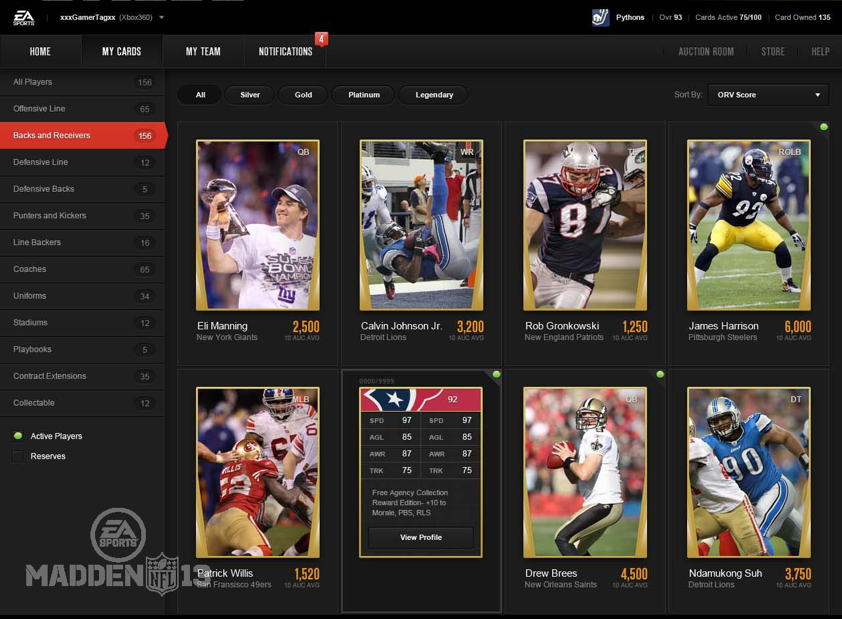Viewport: 842px width, 619px height.
Task: Enable the Reserves checkbox
Action: click(18, 456)
